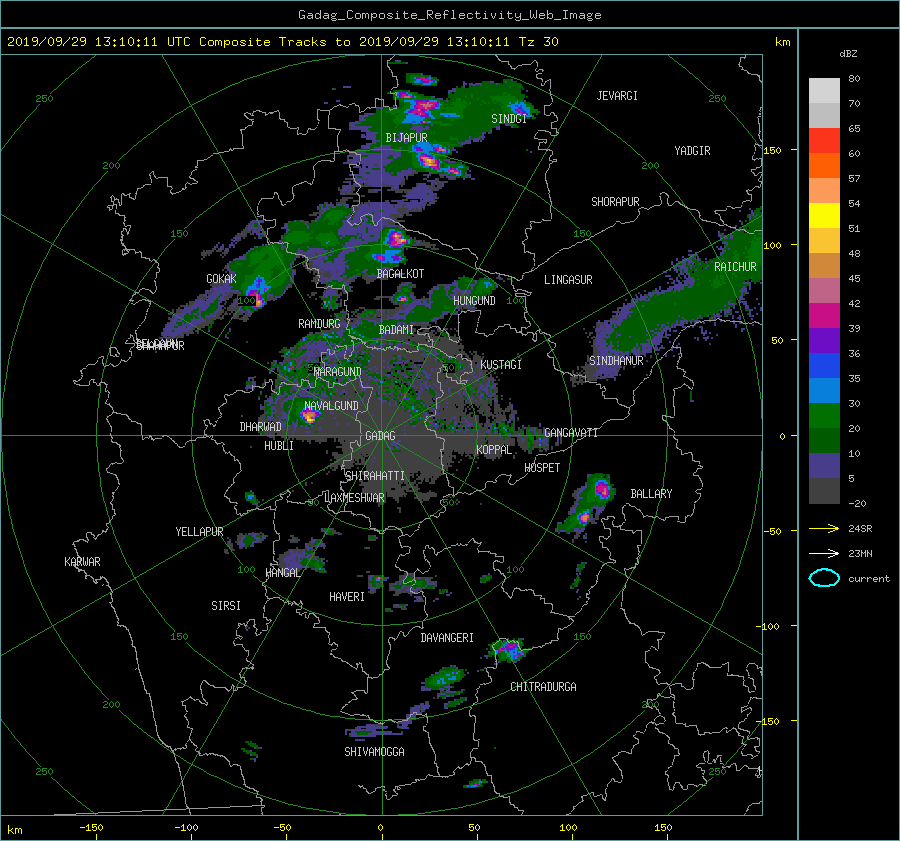This screenshot has height=841, width=900.
Task: Click the RAMDURG city label
Action: (x=319, y=324)
